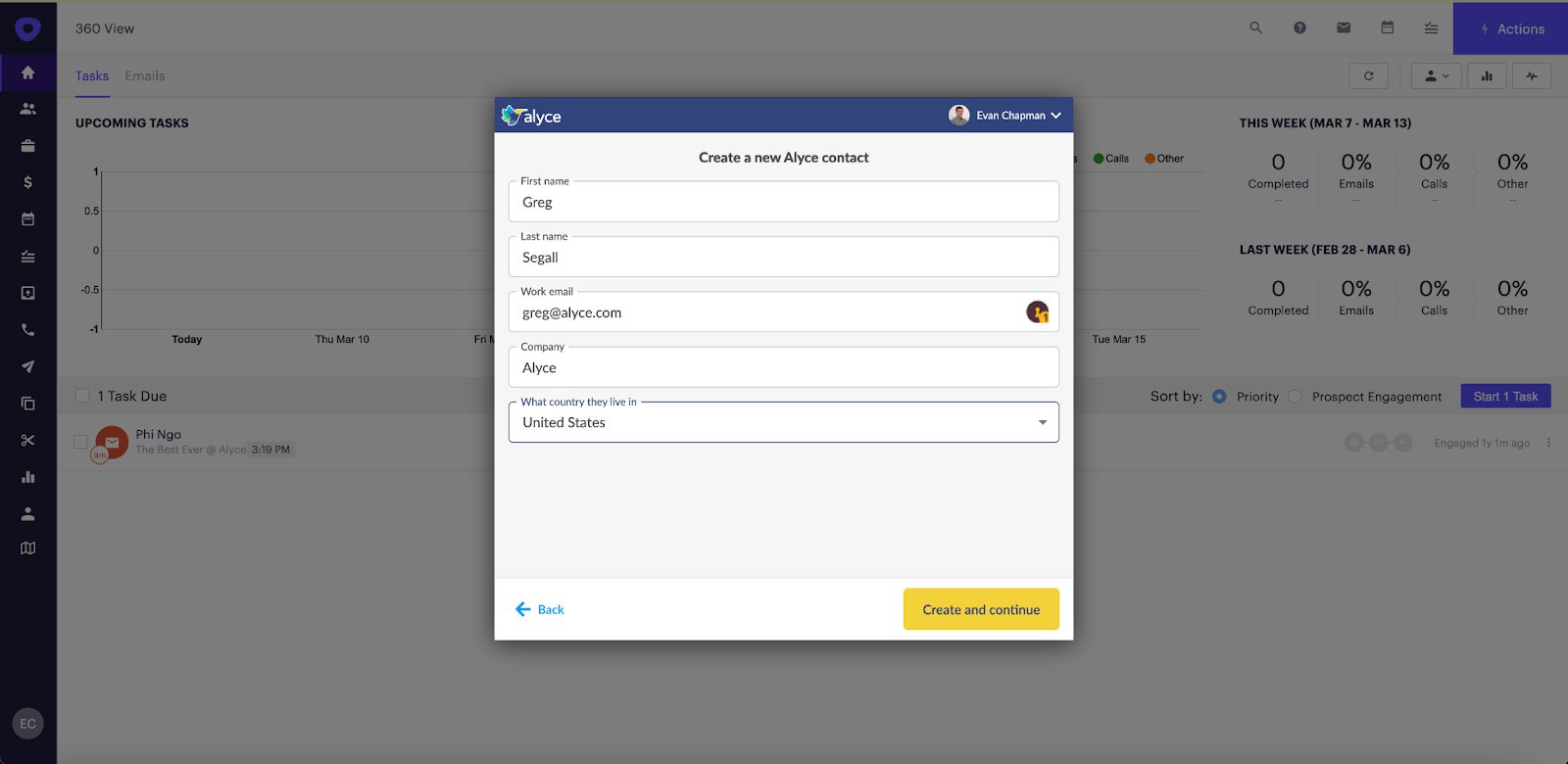This screenshot has width=1568, height=764.
Task: Switch to the Tasks tab
Action: click(92, 75)
